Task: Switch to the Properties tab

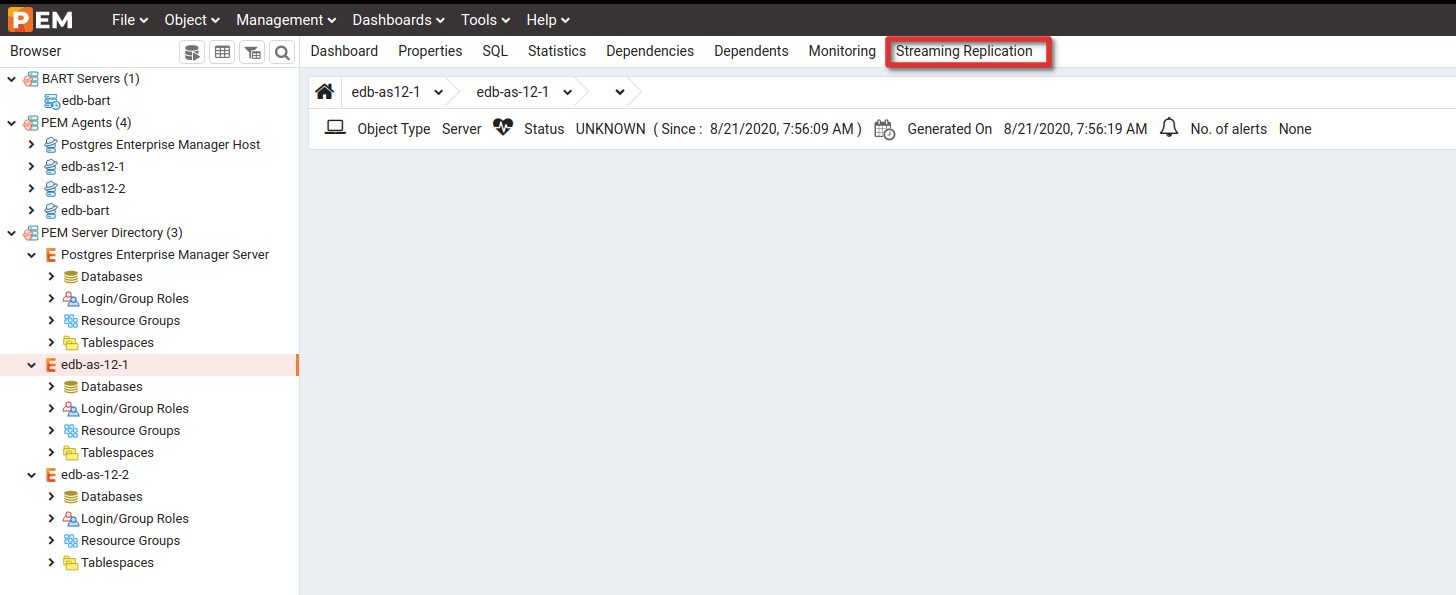Action: [x=430, y=51]
